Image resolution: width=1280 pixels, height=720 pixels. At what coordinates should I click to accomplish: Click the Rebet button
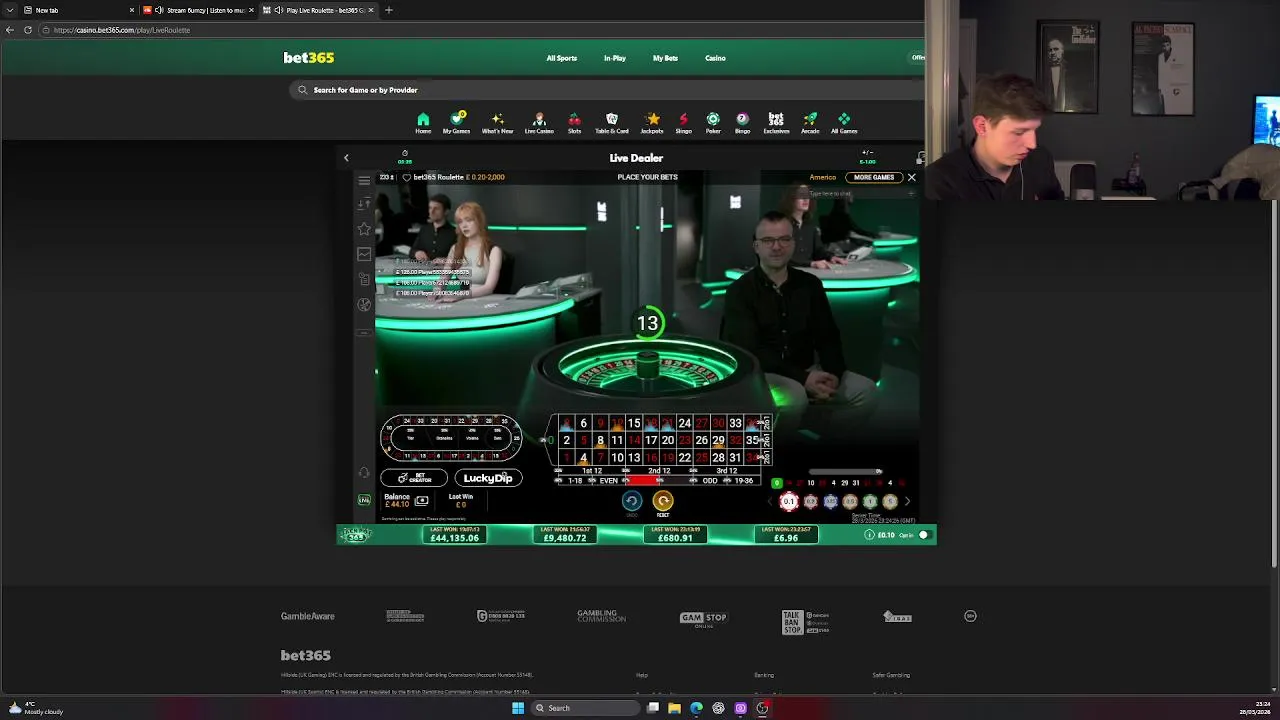(x=663, y=501)
